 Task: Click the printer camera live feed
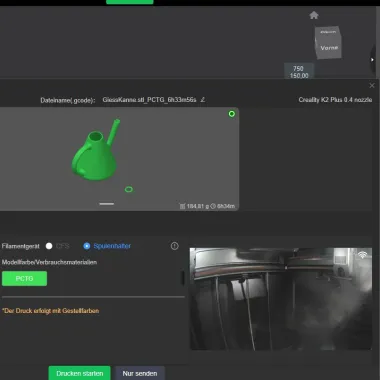coord(281,299)
